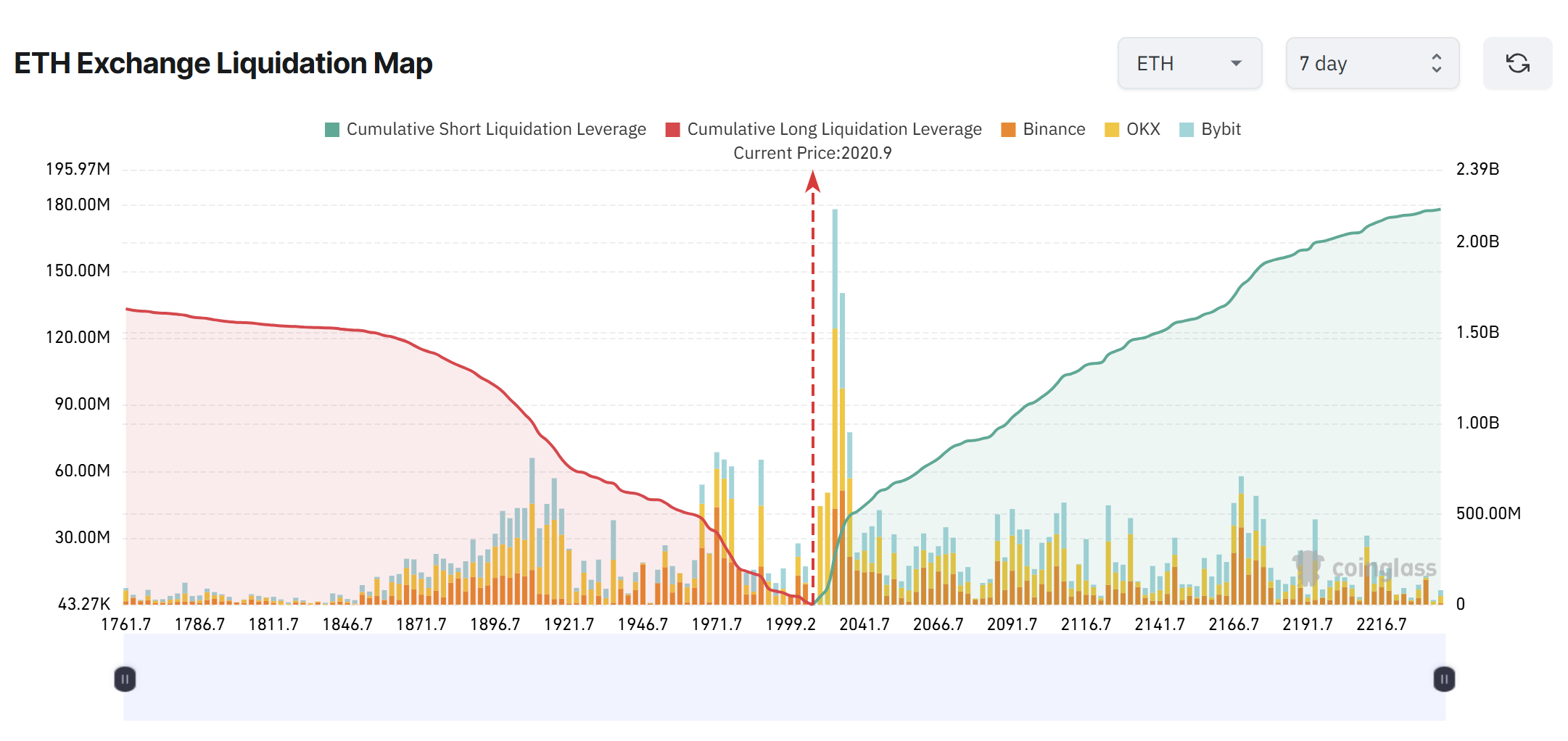Image resolution: width=1568 pixels, height=741 pixels.
Task: Click the range slider track below the chart
Action: pos(783,678)
